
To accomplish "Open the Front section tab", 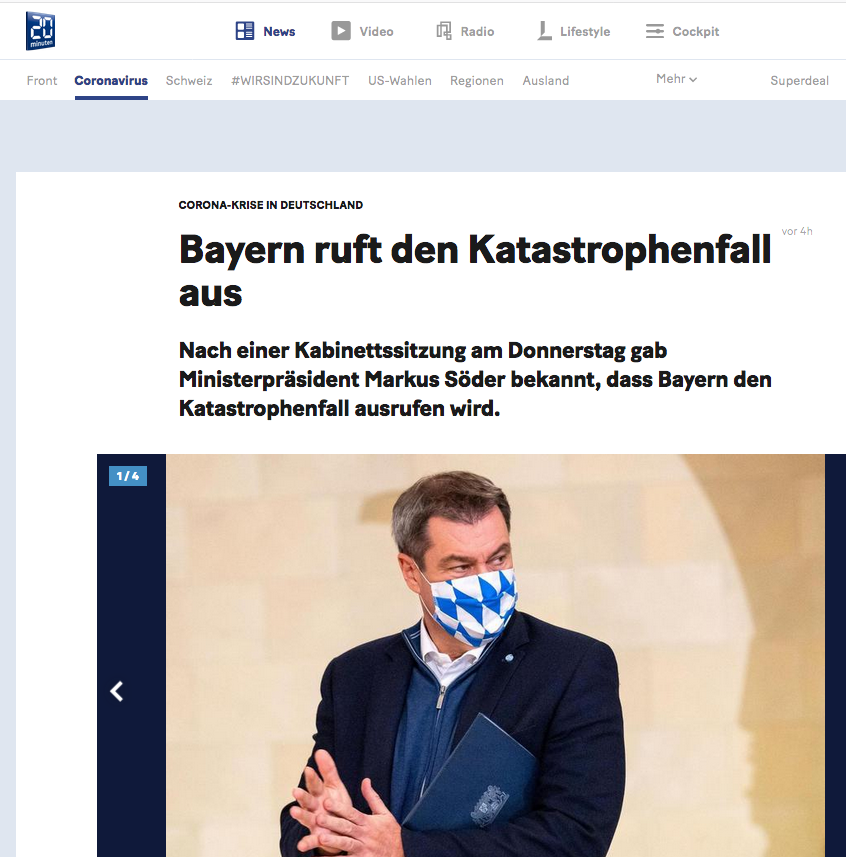I will (x=42, y=81).
